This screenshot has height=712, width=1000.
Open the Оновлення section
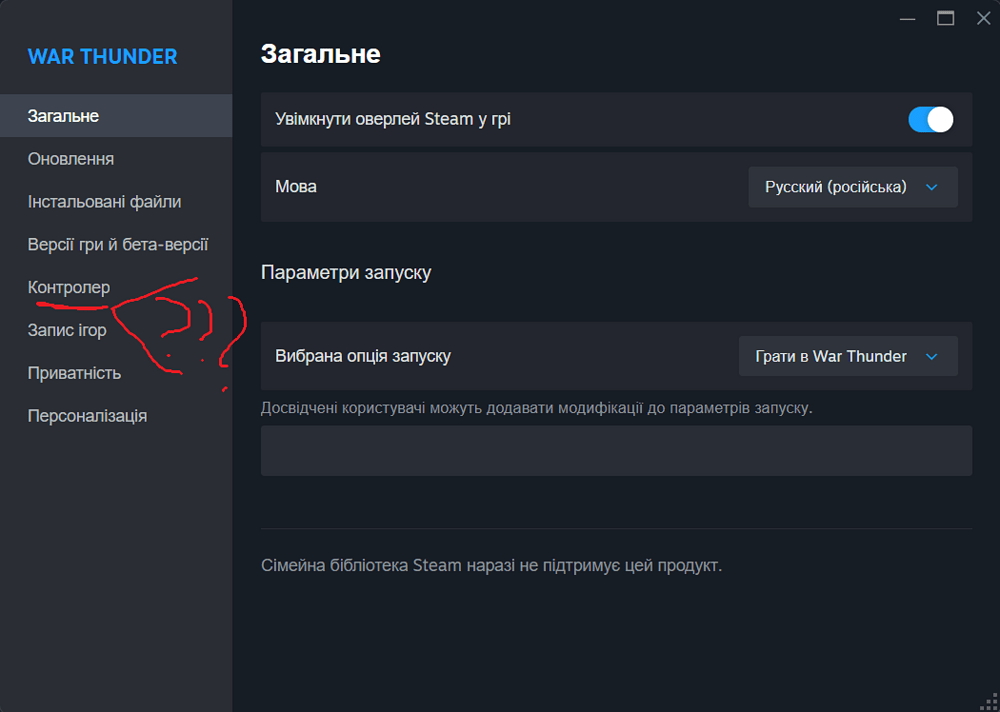click(116, 159)
